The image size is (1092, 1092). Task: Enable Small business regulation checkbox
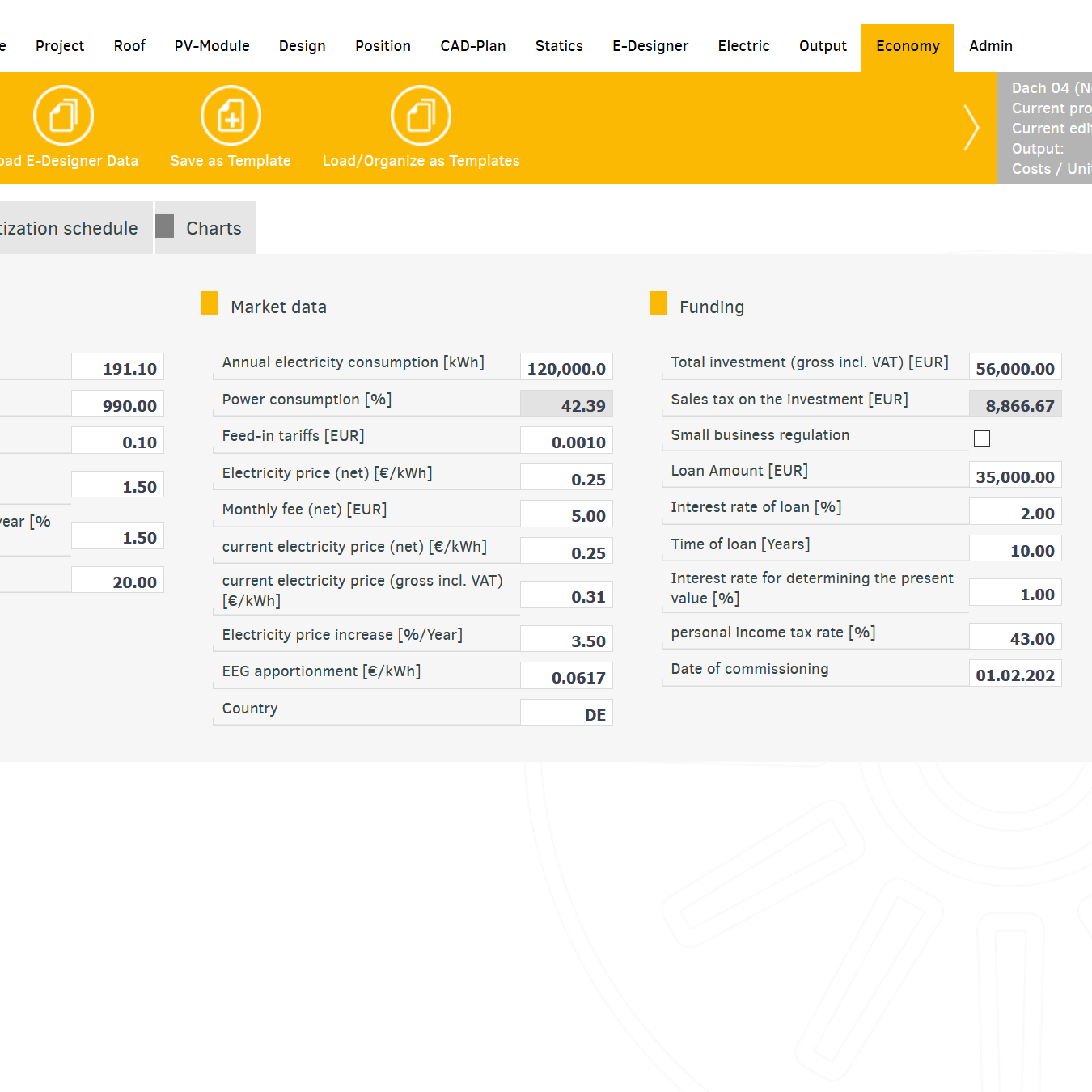(982, 438)
